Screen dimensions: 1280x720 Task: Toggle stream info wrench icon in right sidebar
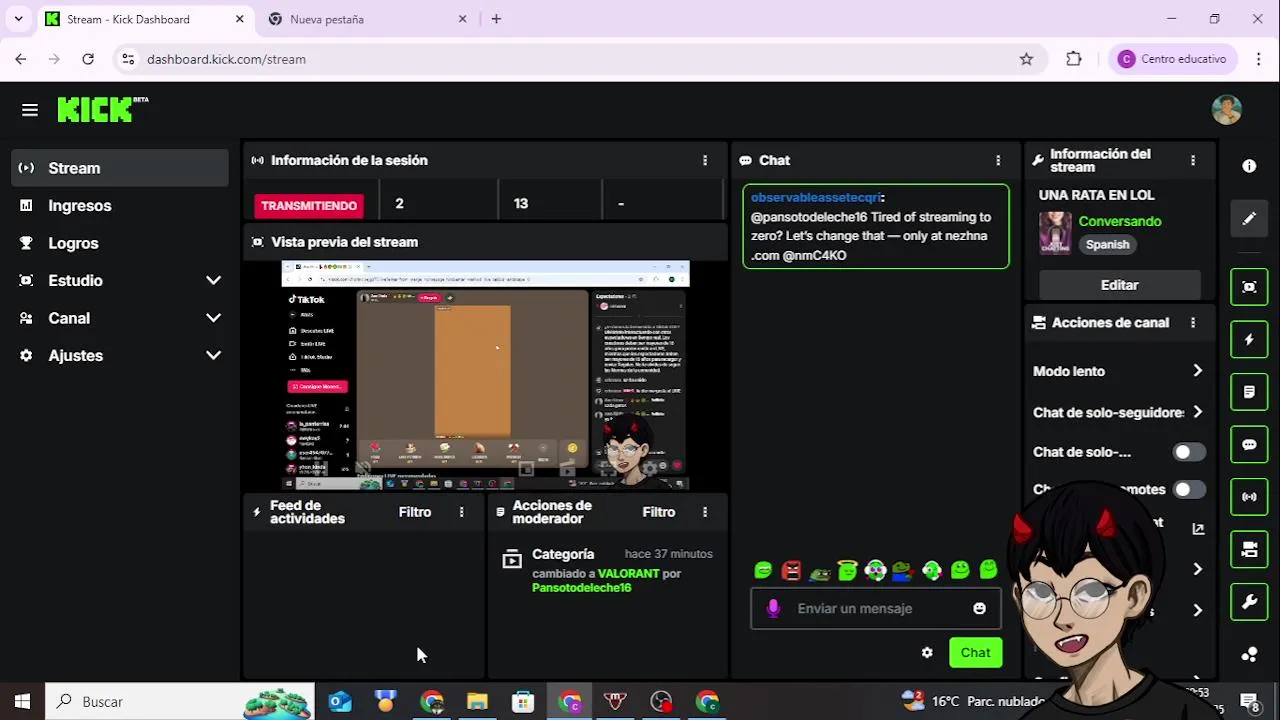point(1249,602)
